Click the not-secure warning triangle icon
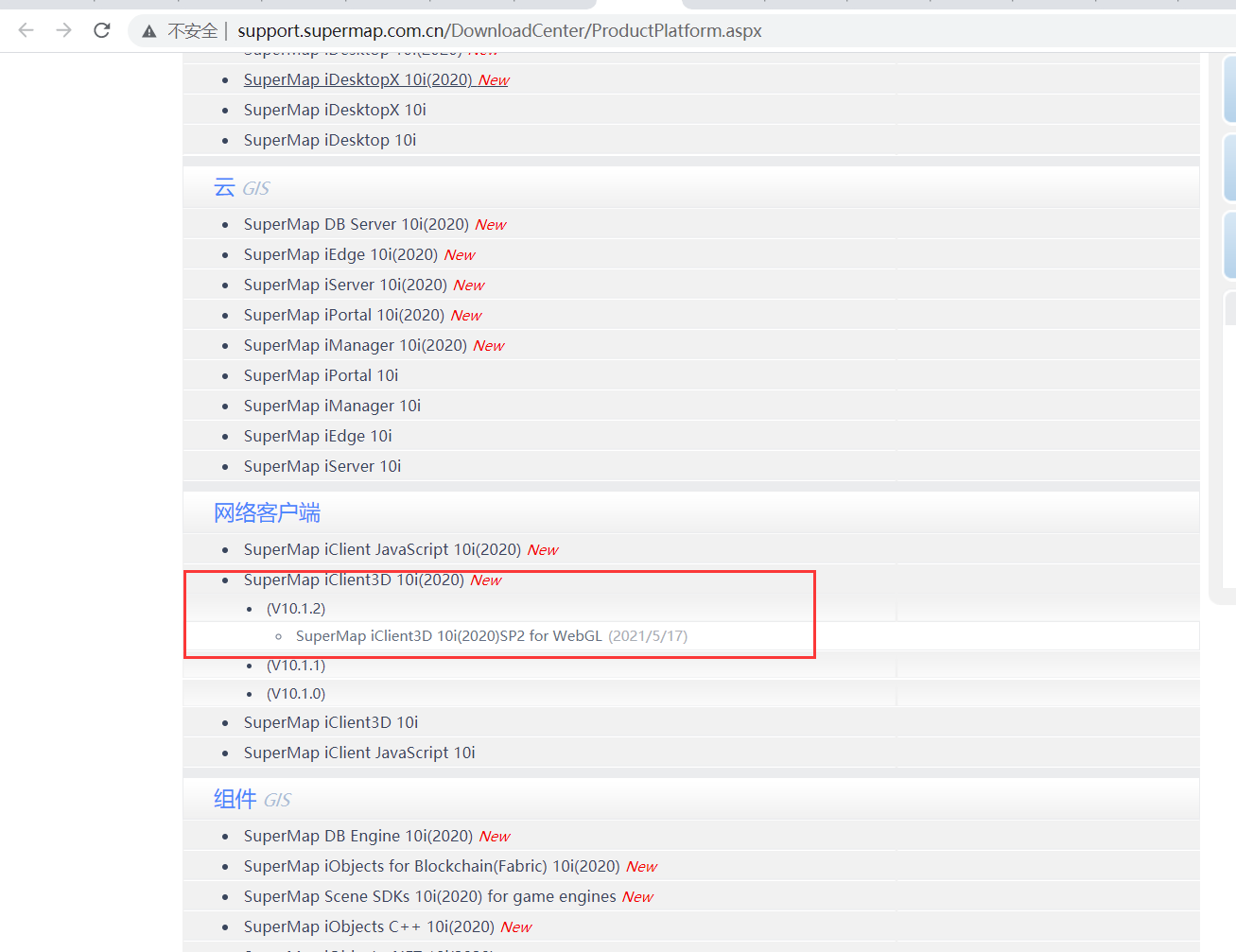 (x=149, y=31)
